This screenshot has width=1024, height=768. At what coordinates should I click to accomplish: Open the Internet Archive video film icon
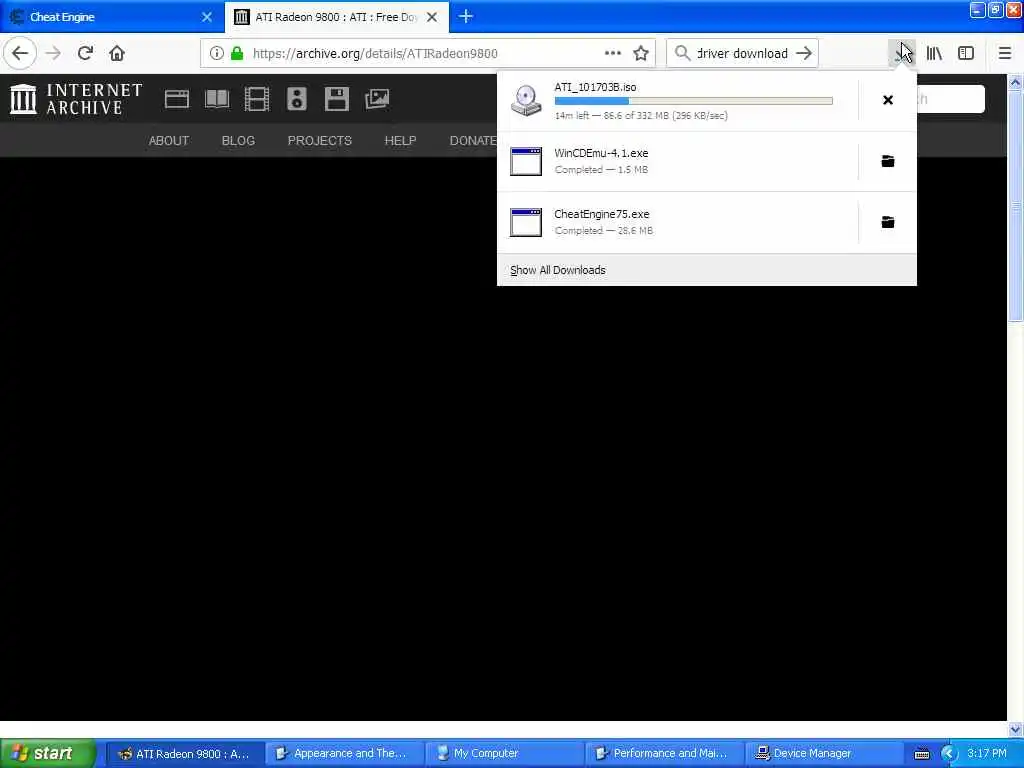point(257,99)
